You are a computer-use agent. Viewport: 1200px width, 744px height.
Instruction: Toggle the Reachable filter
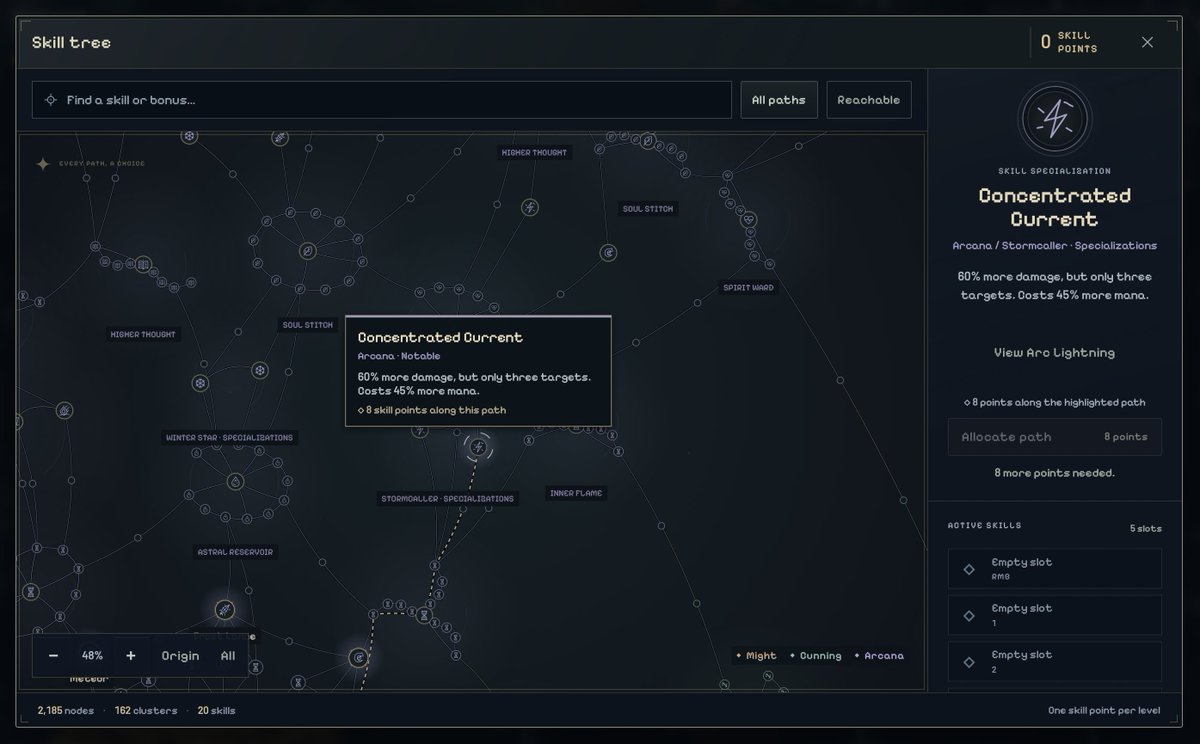click(868, 100)
